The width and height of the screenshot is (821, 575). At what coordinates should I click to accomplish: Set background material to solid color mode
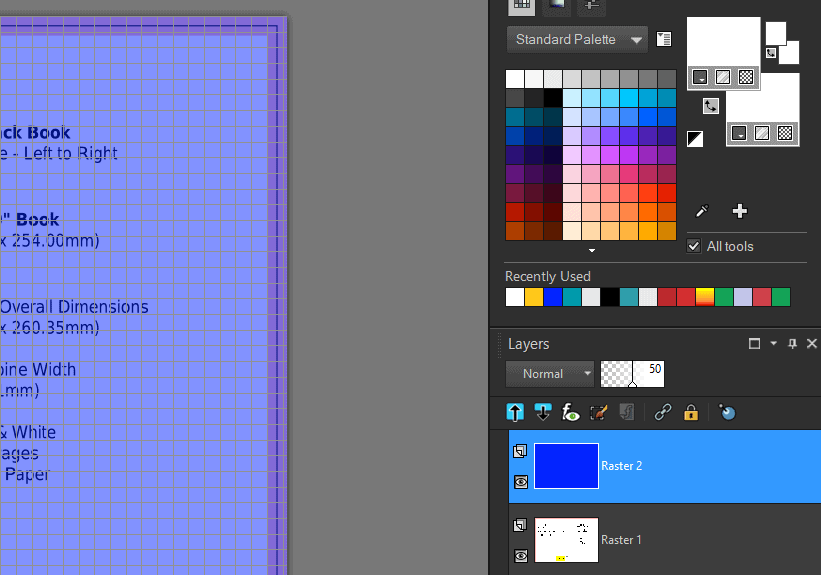pyautogui.click(x=739, y=134)
